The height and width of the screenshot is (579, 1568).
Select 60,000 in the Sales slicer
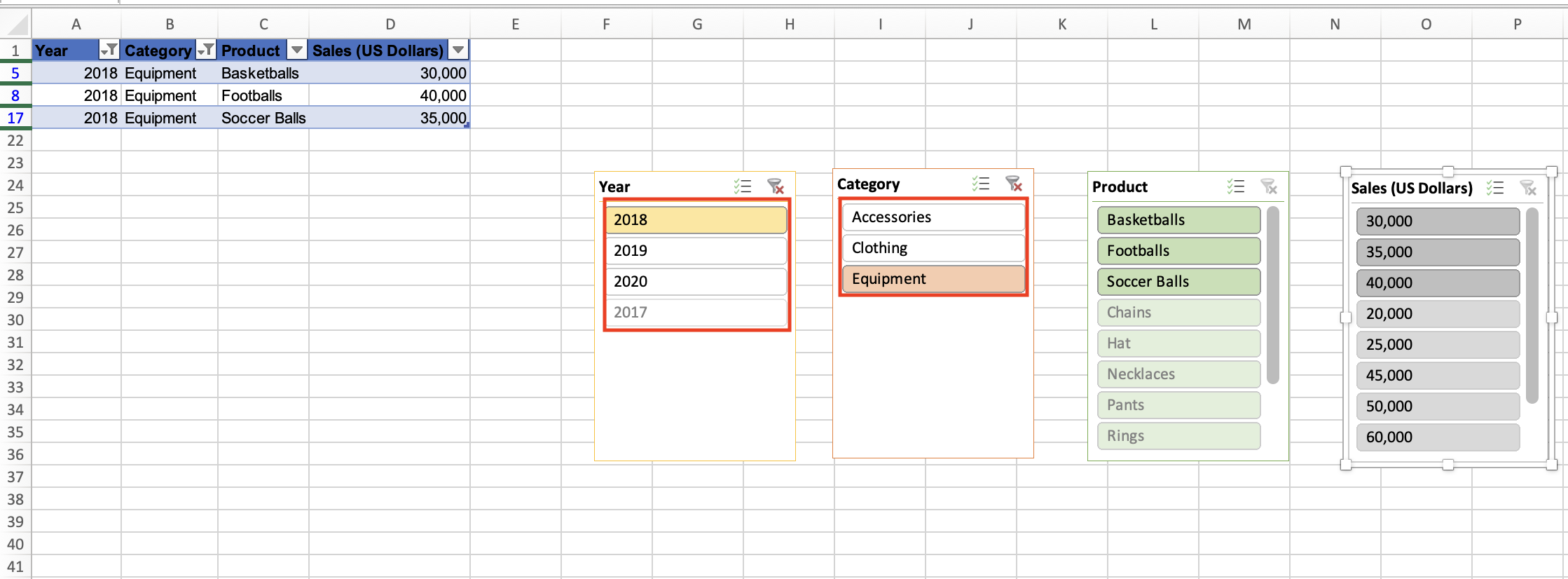1438,437
